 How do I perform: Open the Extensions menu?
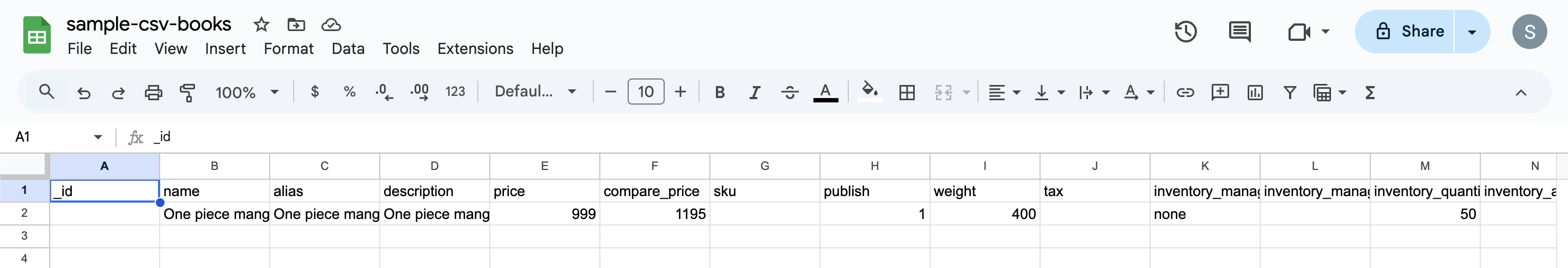[475, 48]
